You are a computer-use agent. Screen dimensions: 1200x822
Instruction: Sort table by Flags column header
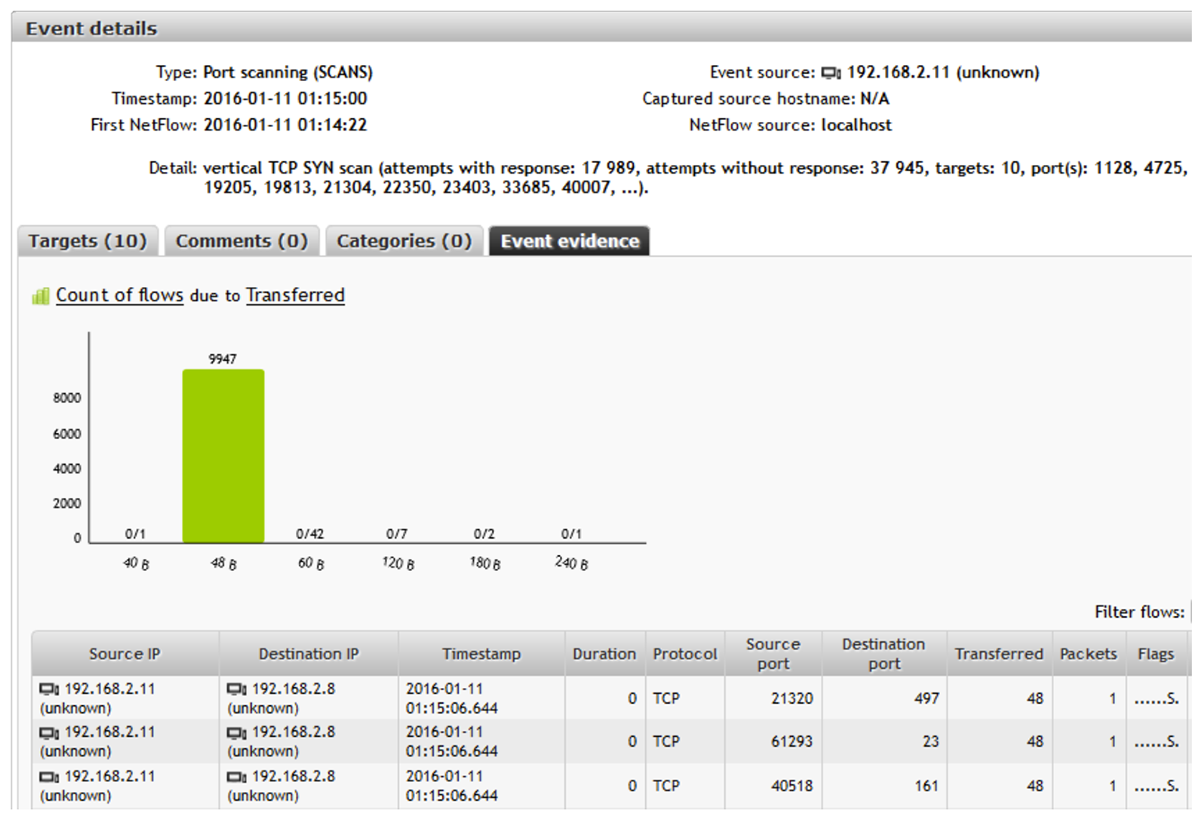(1156, 654)
